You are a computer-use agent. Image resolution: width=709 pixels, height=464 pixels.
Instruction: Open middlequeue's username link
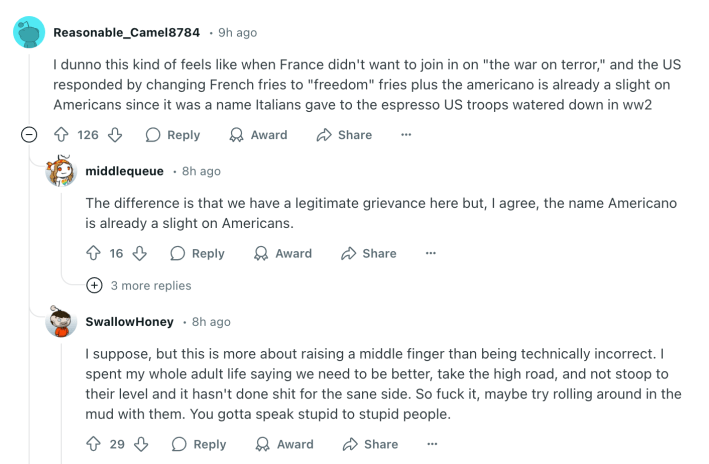[124, 171]
